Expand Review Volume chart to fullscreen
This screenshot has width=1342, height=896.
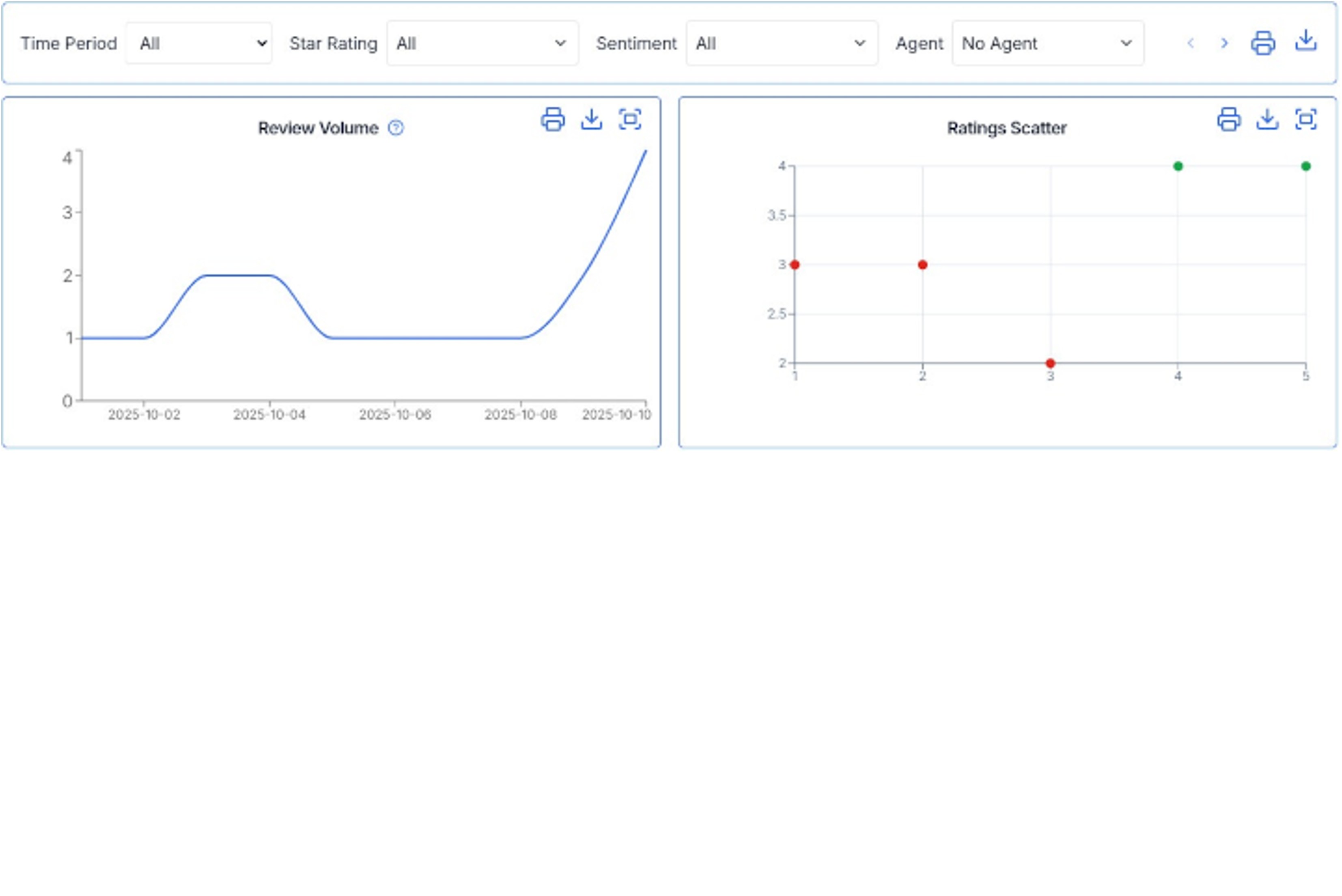(x=629, y=119)
